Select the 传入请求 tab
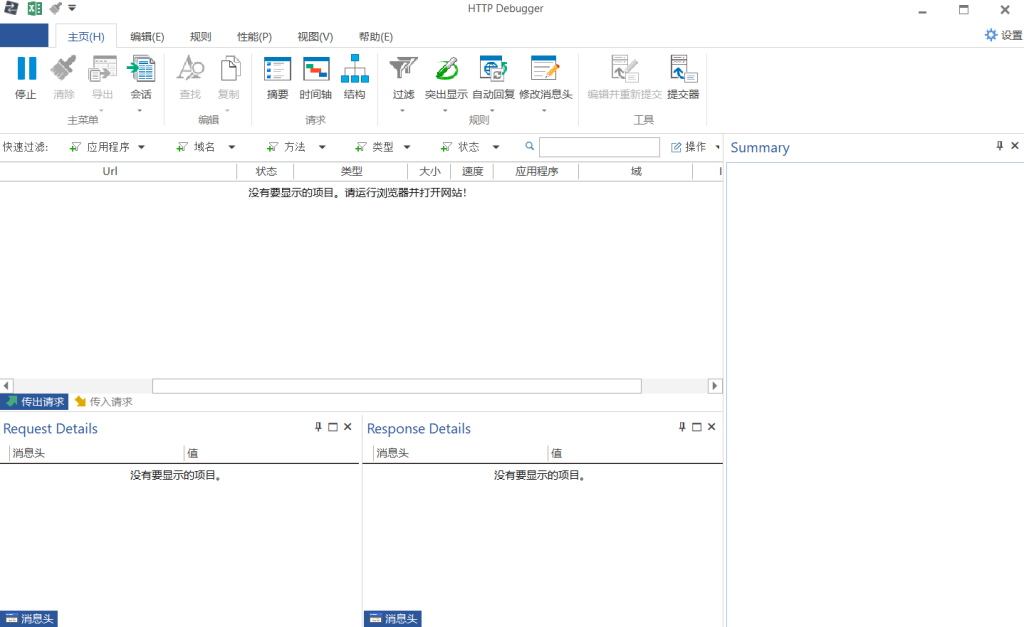Viewport: 1024px width, 627px height. (x=104, y=402)
